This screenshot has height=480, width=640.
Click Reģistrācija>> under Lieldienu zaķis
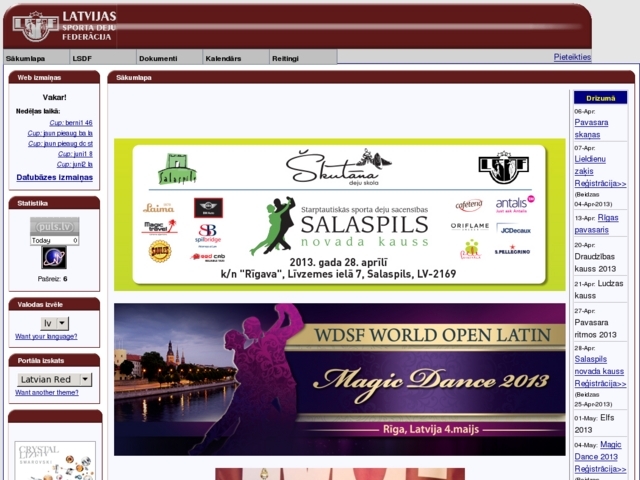pyautogui.click(x=600, y=184)
